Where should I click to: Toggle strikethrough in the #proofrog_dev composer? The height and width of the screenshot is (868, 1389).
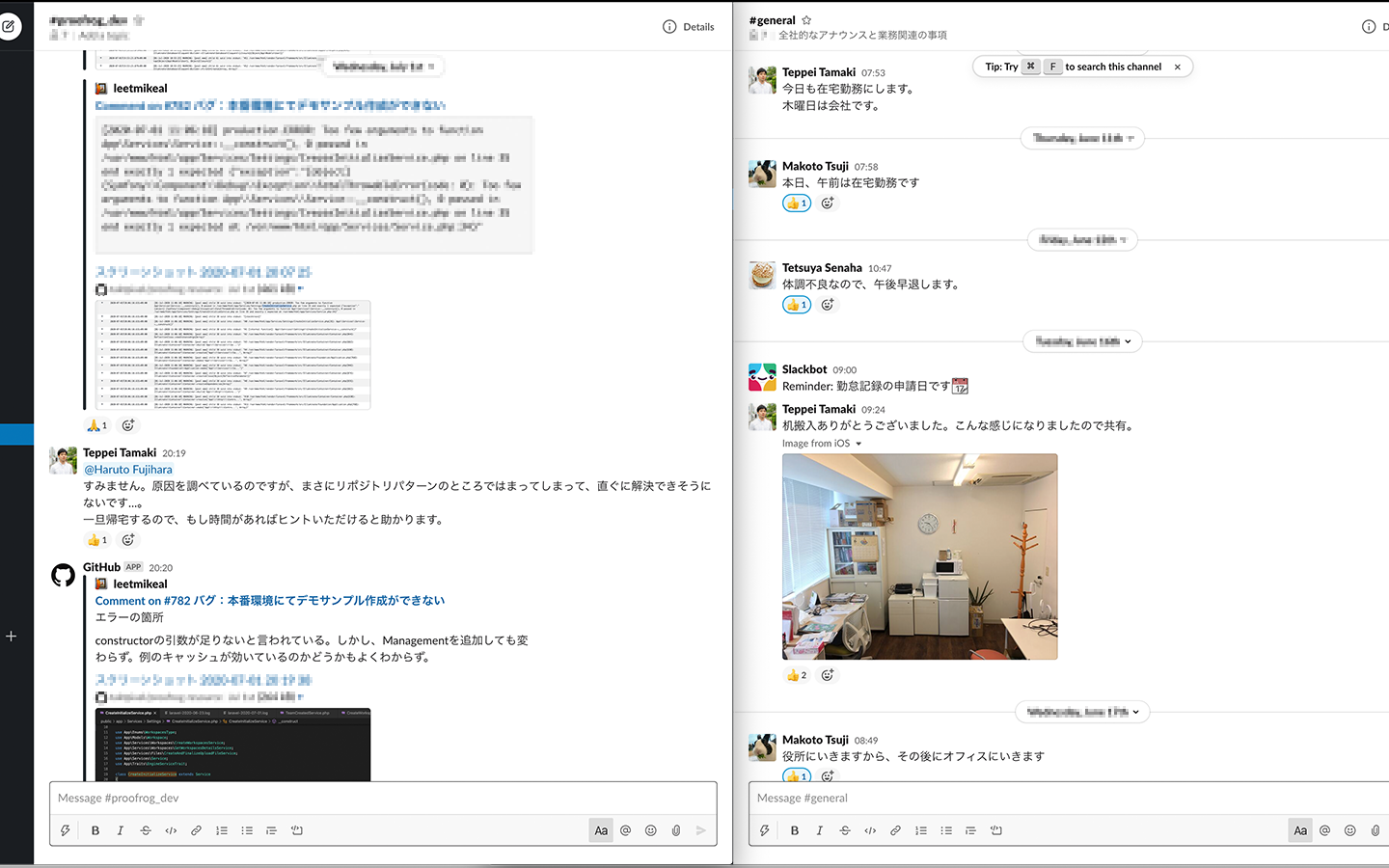click(146, 830)
